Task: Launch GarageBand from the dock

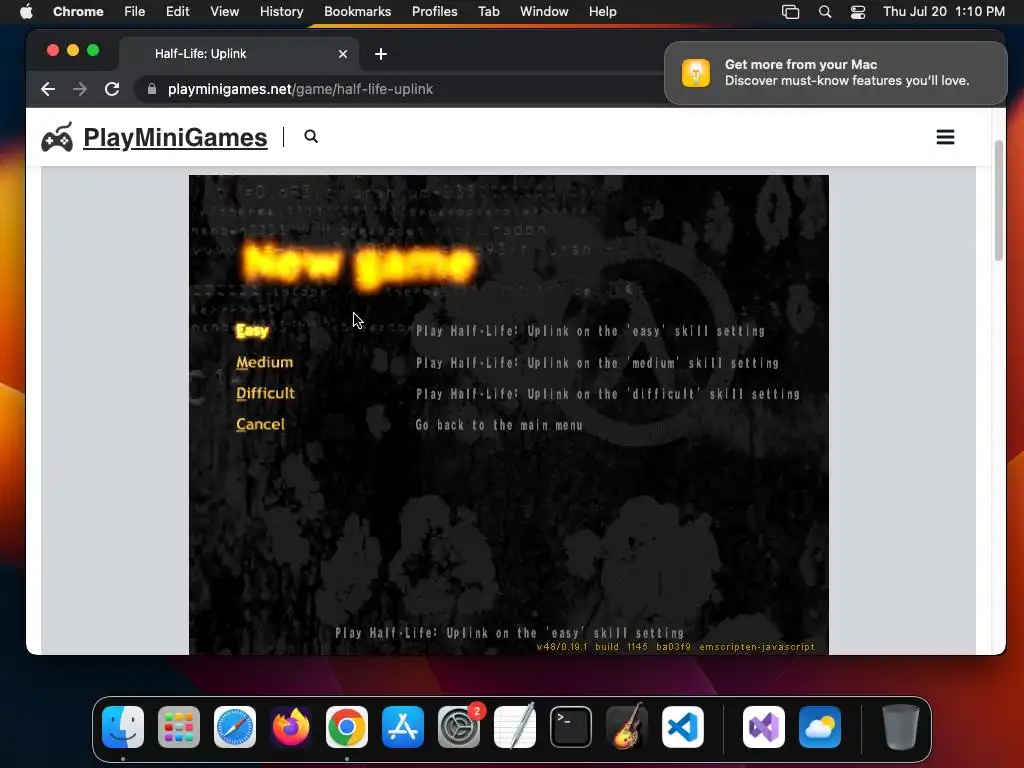Action: (627, 727)
